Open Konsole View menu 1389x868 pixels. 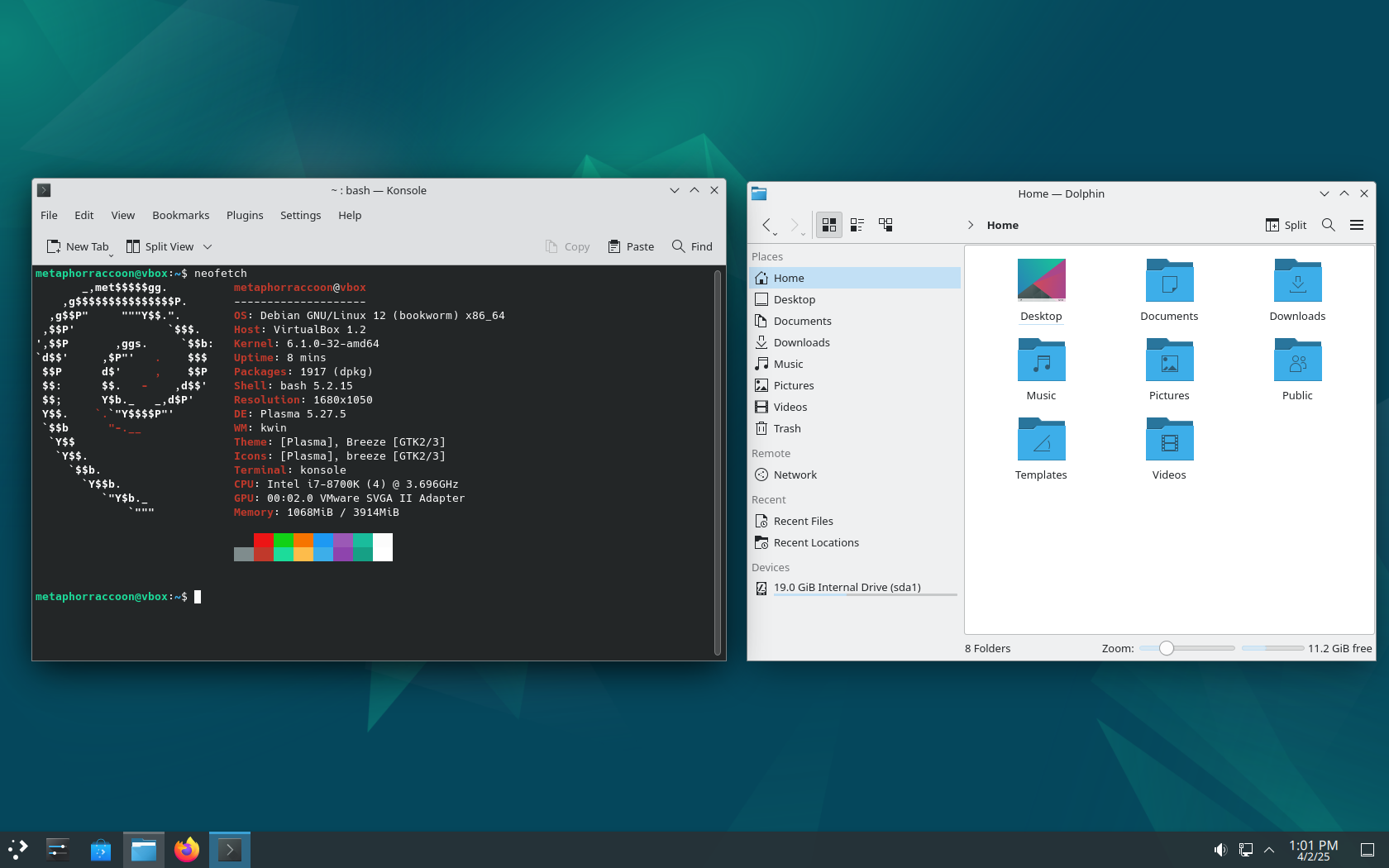click(122, 215)
